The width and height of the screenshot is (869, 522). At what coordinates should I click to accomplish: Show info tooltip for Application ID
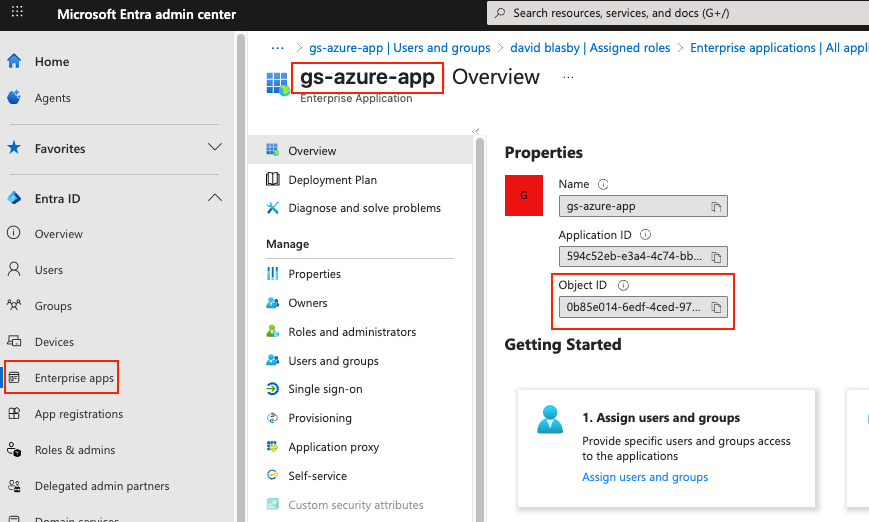[x=645, y=235]
